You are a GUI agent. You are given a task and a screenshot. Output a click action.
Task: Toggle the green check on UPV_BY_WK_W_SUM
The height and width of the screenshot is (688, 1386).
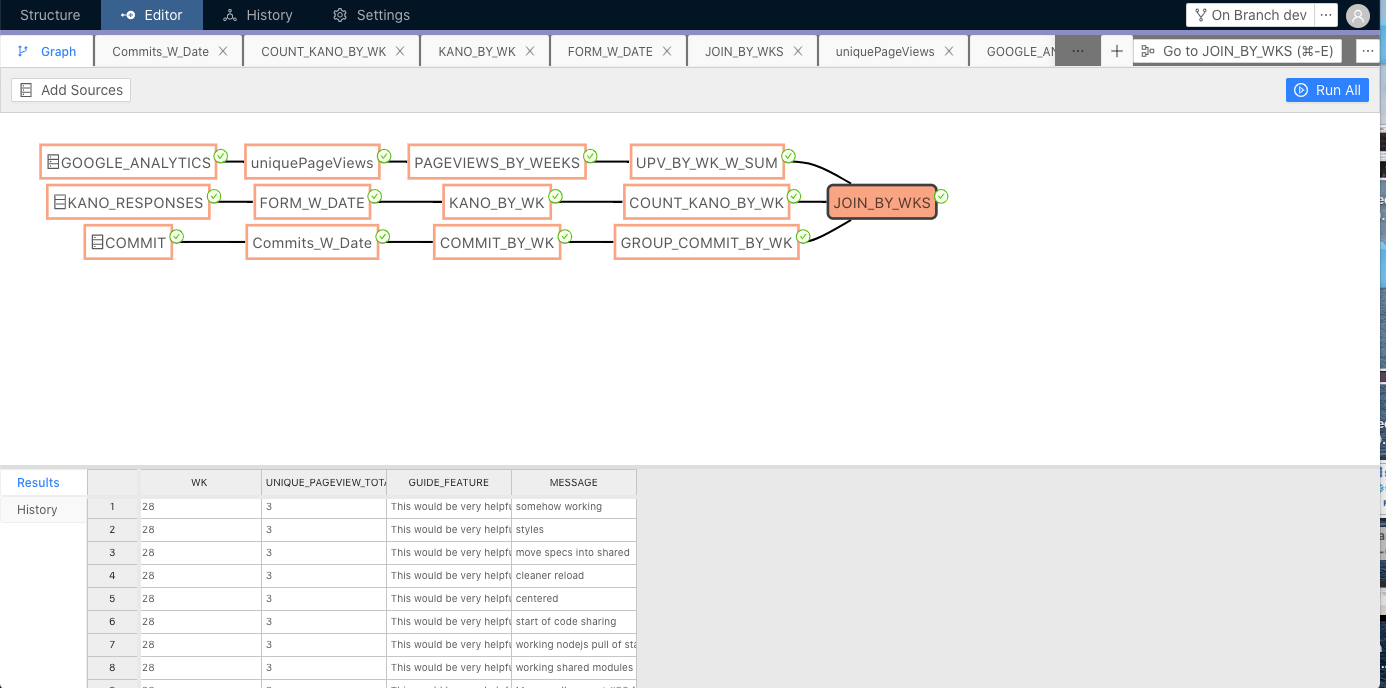(x=789, y=156)
